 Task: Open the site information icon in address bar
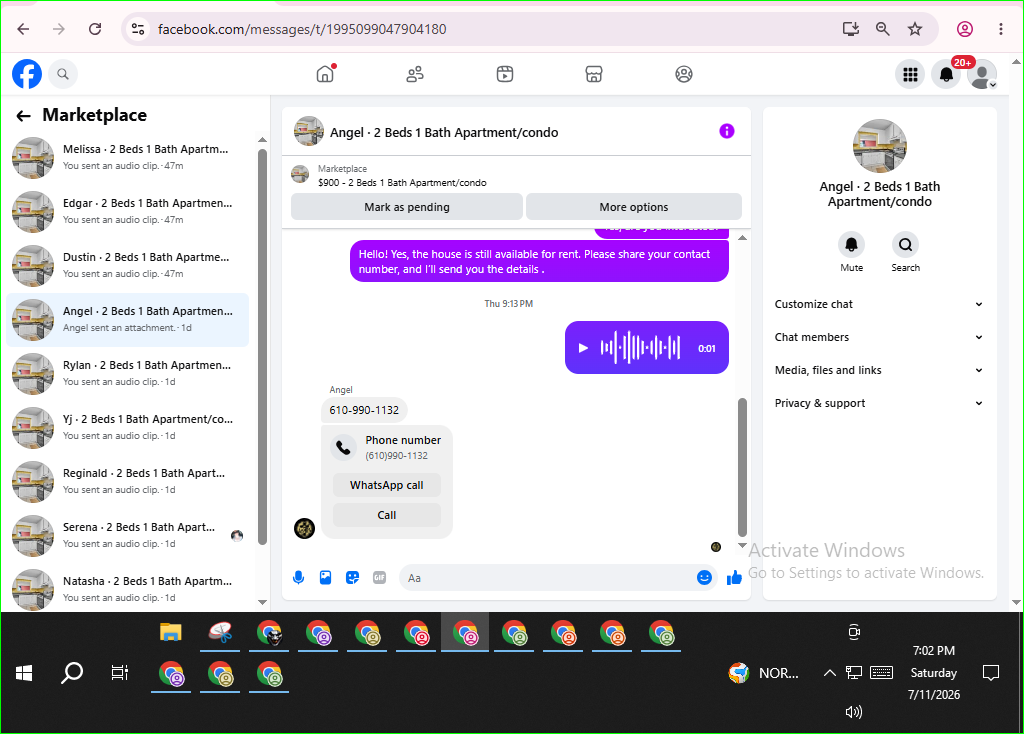[138, 29]
